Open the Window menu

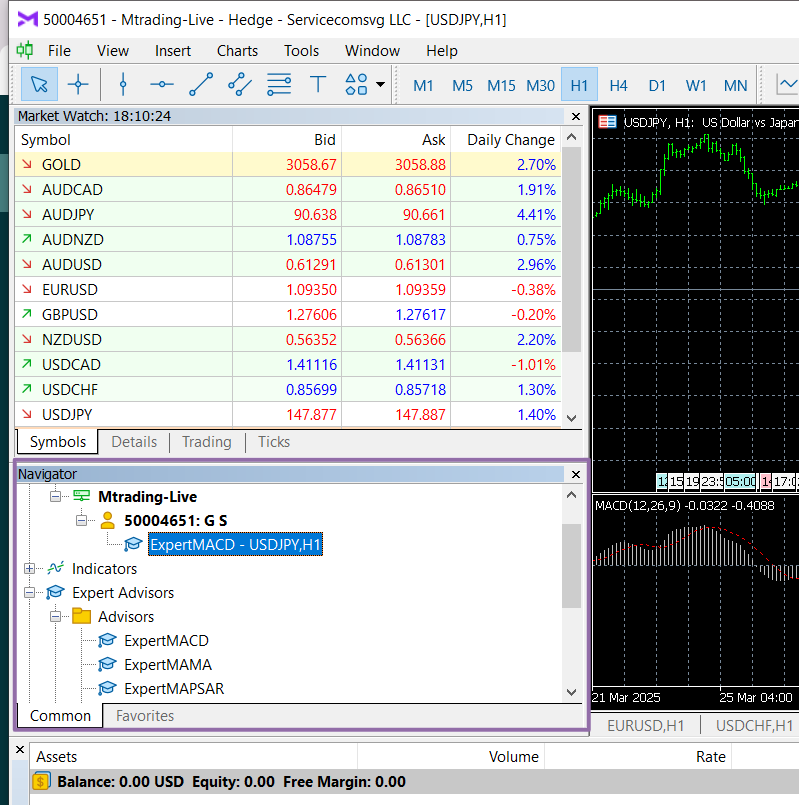(x=372, y=51)
